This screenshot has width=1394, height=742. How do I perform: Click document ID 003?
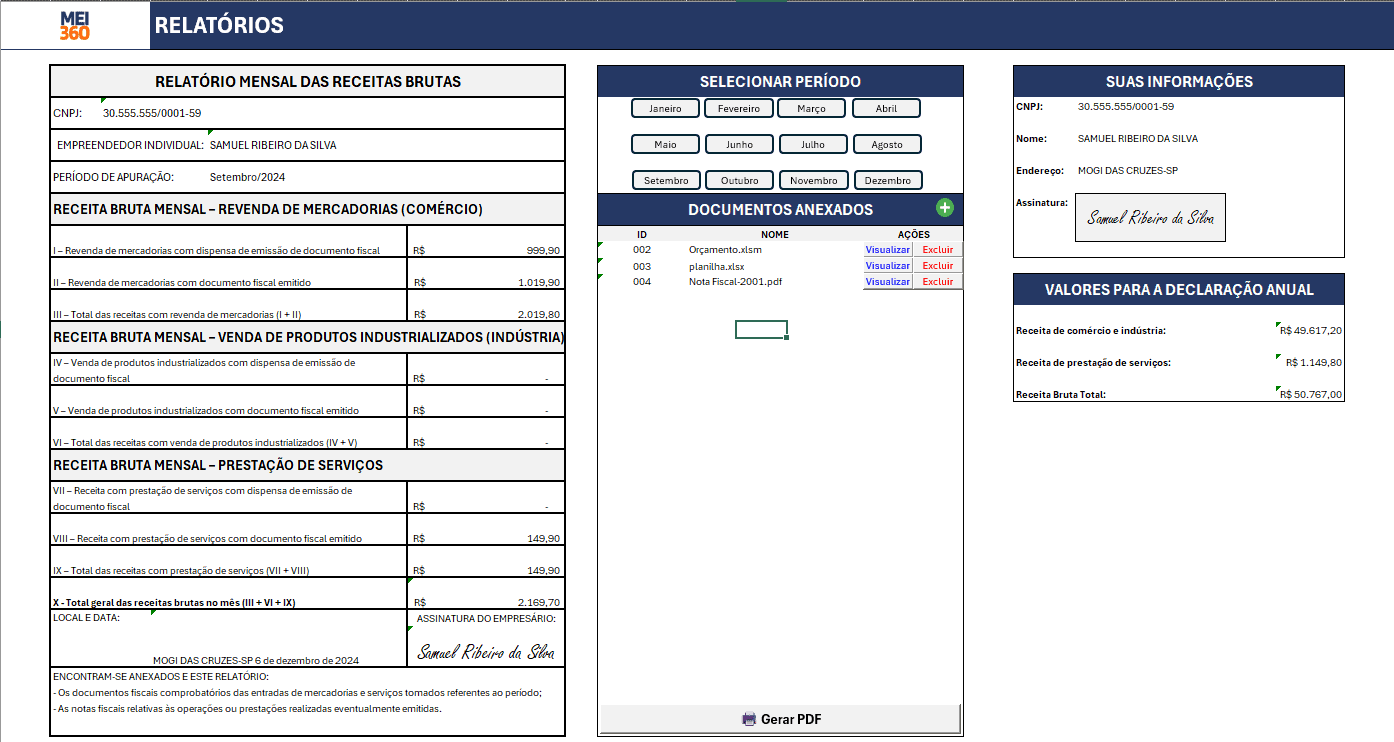point(642,266)
